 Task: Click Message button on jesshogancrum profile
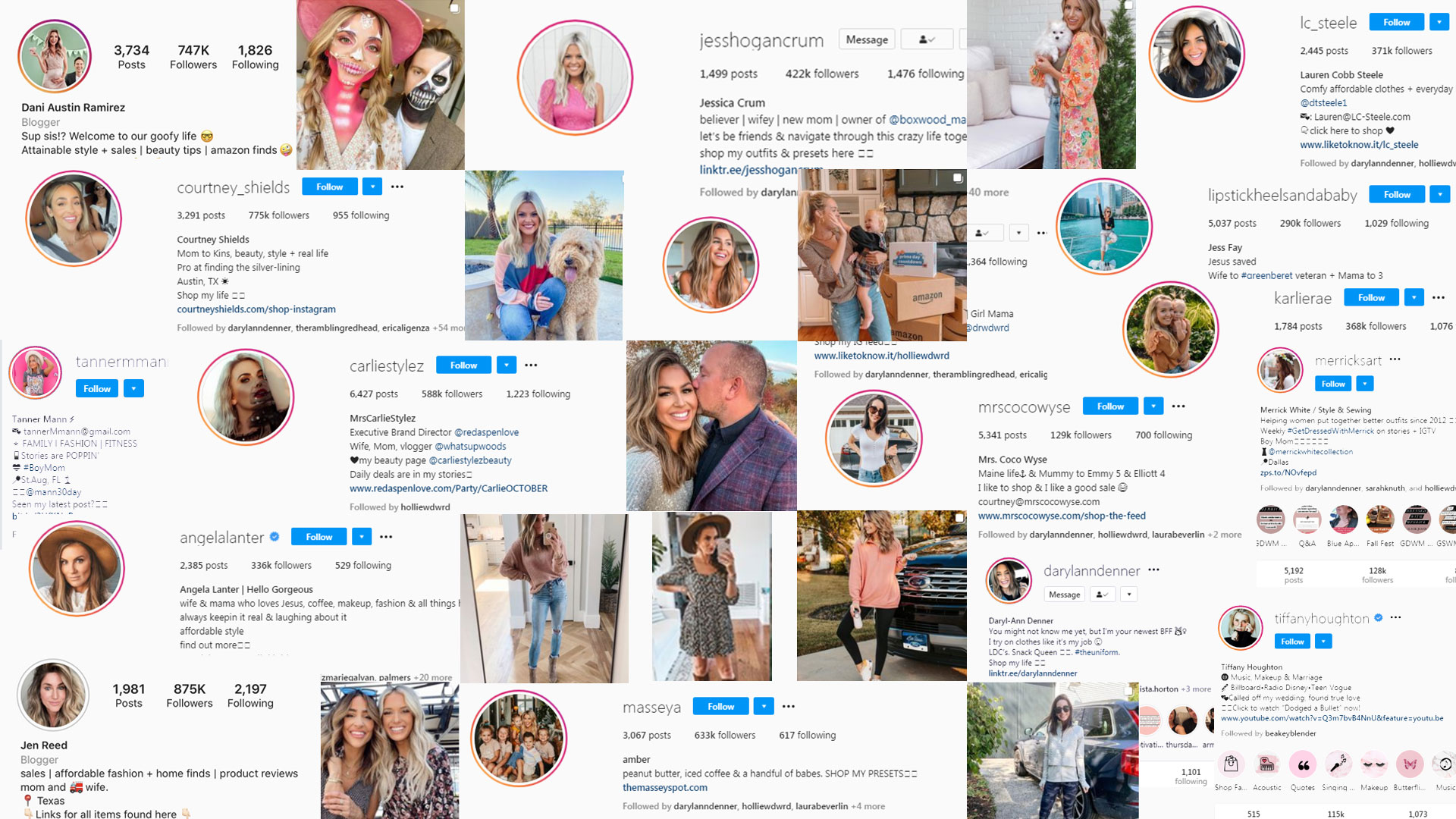pos(867,39)
